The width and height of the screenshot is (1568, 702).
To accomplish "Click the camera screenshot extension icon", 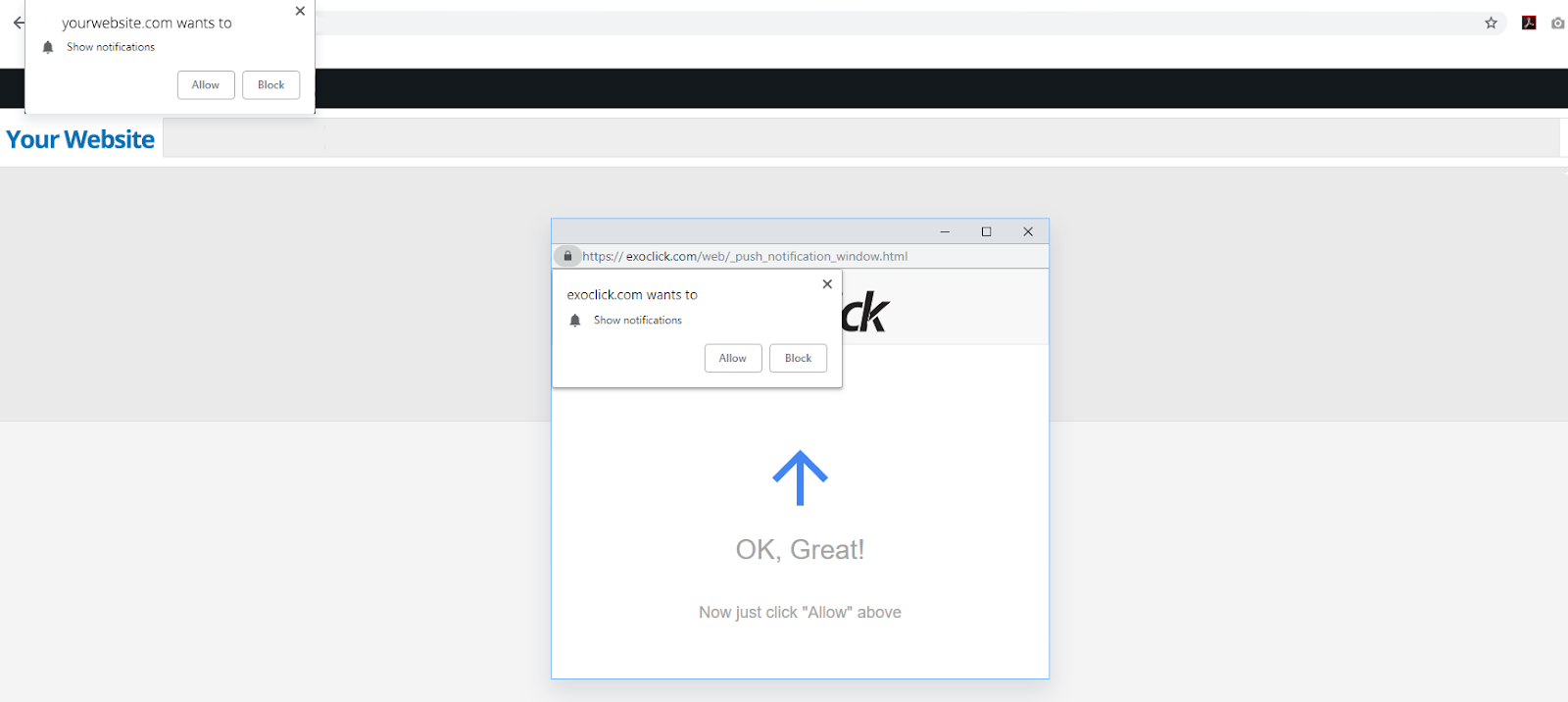I will [1558, 23].
